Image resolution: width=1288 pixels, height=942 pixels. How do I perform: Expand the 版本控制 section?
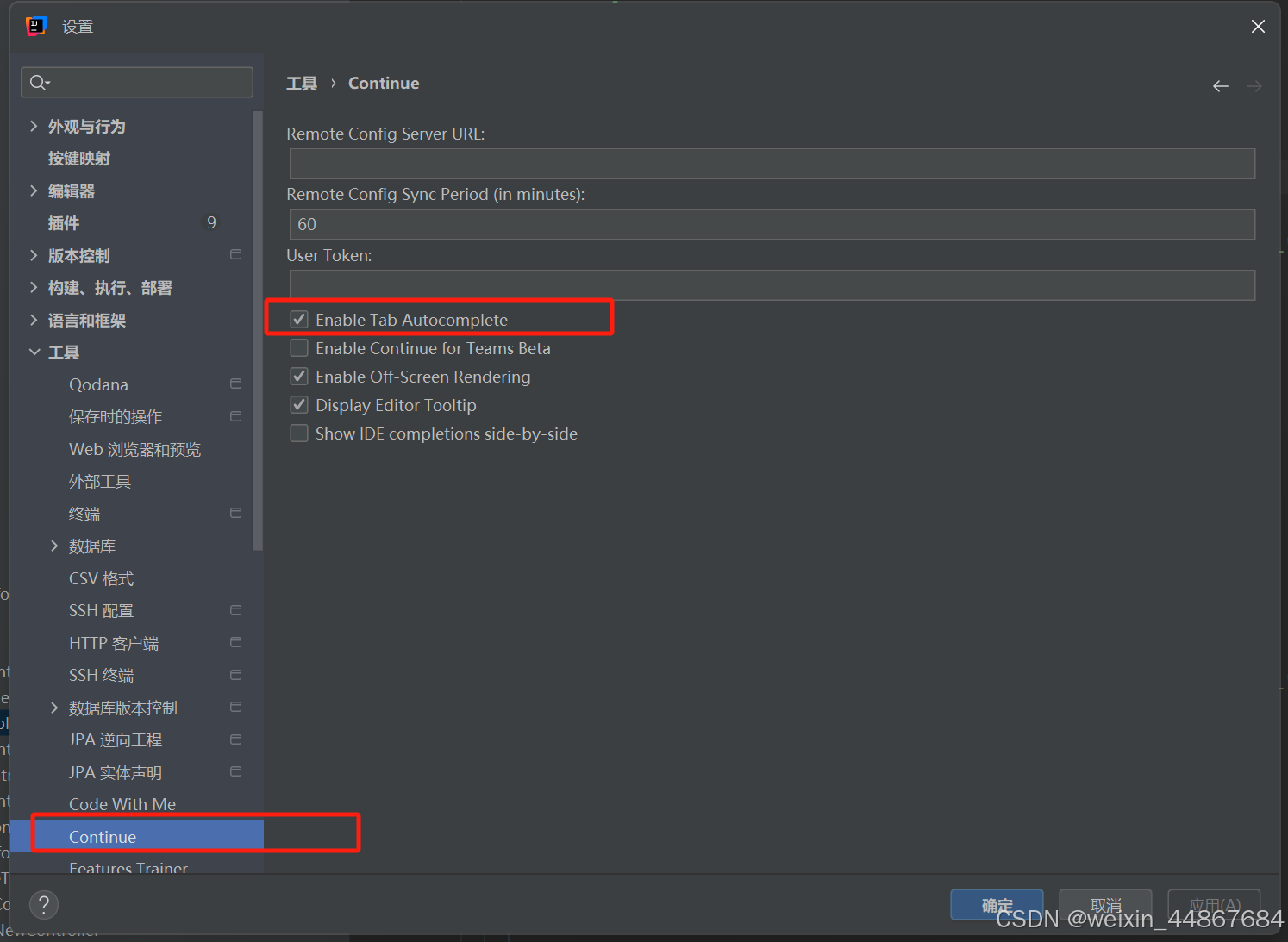34,255
